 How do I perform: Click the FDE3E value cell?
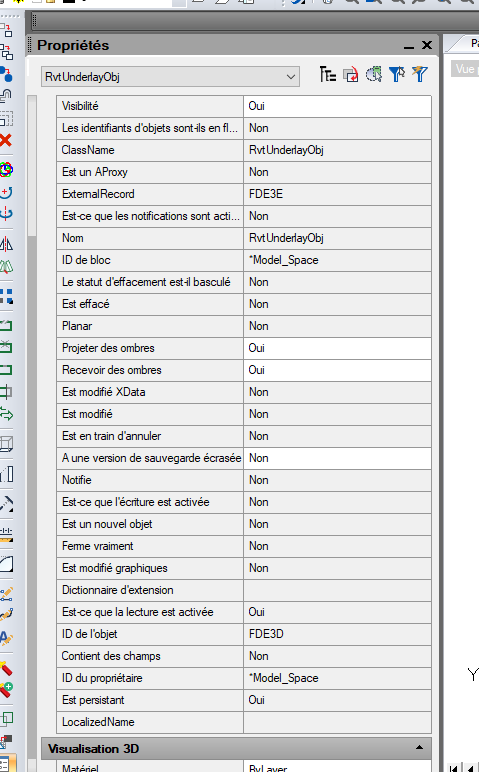click(x=337, y=194)
